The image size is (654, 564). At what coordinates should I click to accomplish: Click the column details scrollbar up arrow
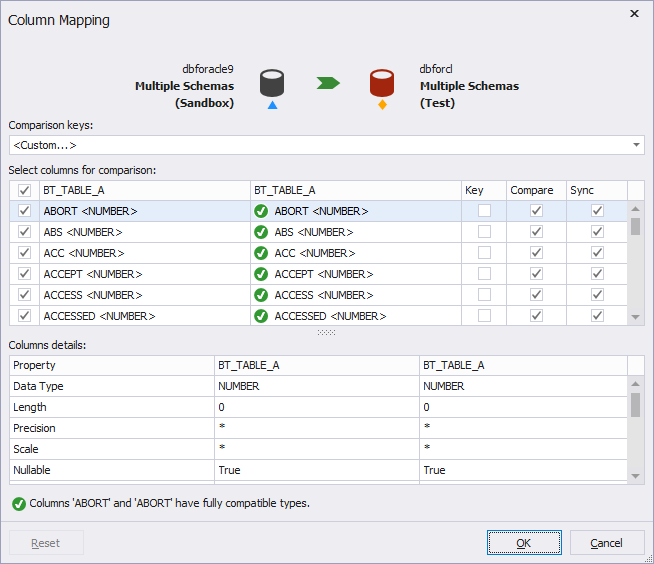coord(636,383)
